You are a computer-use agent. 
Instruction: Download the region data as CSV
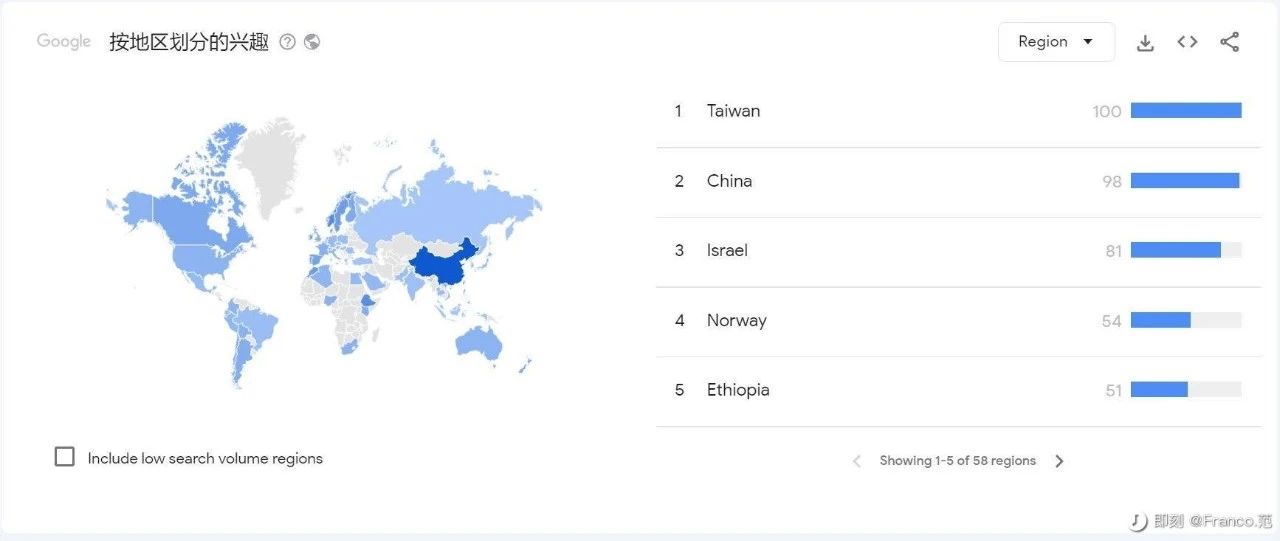click(1146, 42)
